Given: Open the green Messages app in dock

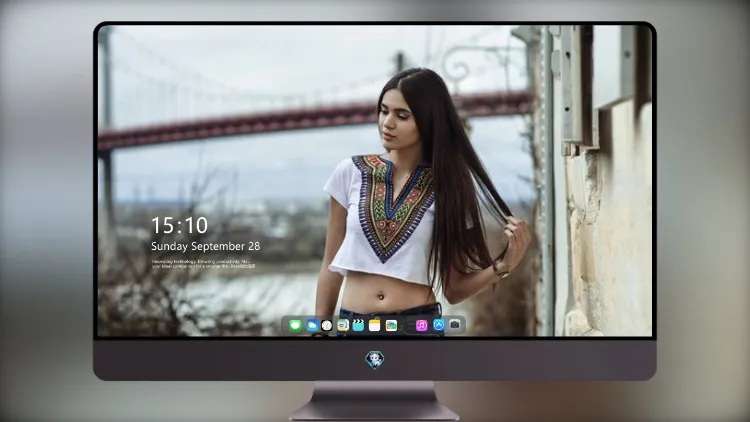Looking at the screenshot, I should [x=295, y=326].
